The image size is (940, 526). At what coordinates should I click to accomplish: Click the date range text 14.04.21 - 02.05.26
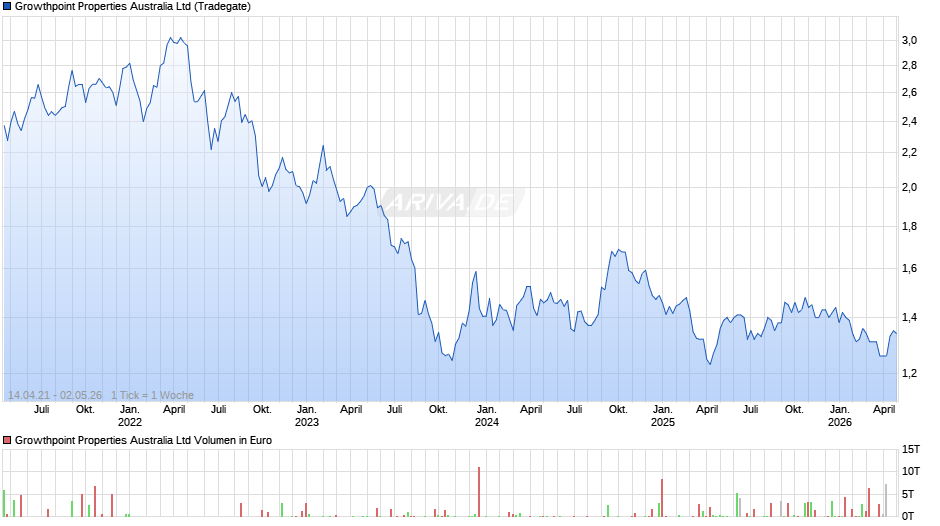[55, 395]
